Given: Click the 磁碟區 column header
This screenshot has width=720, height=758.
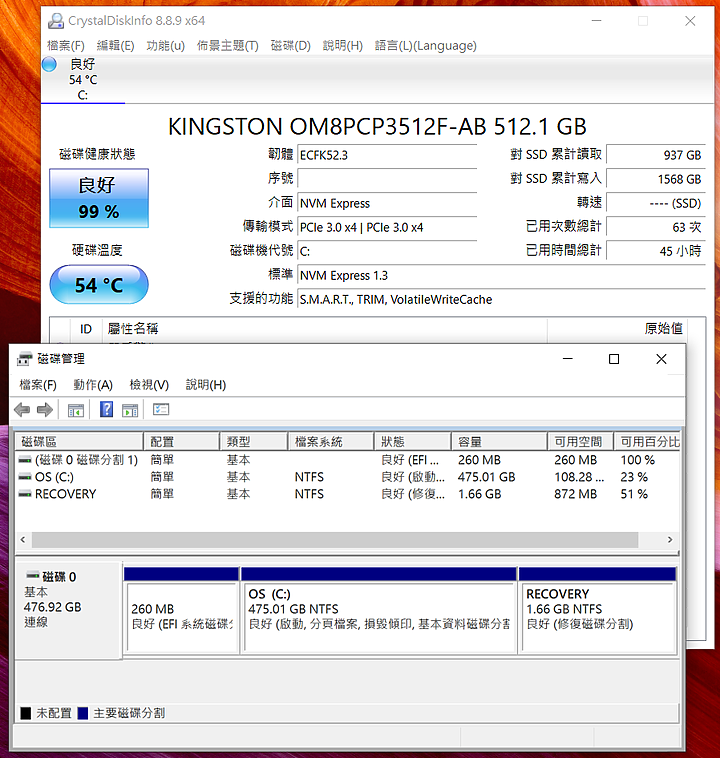Looking at the screenshot, I should click(x=79, y=441).
